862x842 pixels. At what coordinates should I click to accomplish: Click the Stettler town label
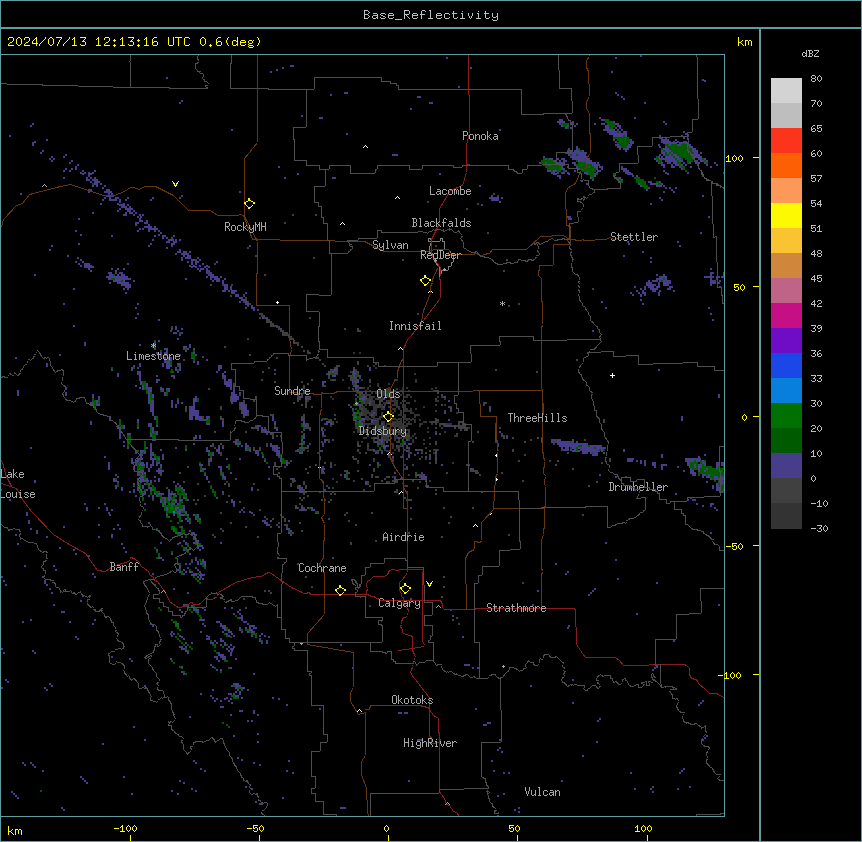point(634,237)
